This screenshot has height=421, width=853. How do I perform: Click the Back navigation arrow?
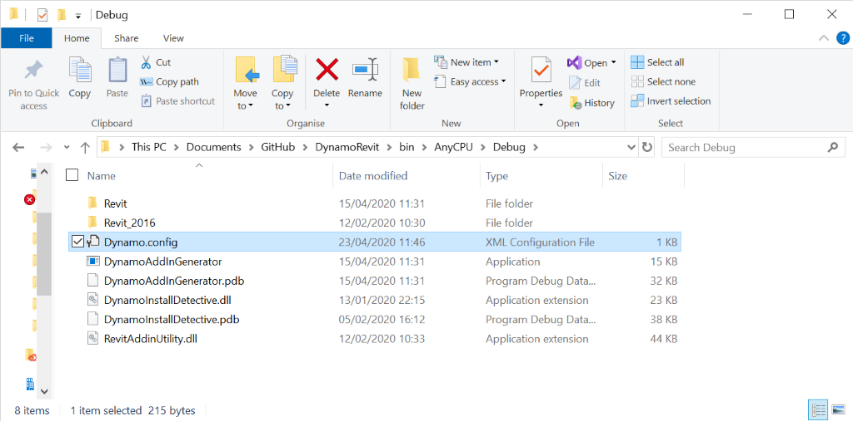point(18,147)
